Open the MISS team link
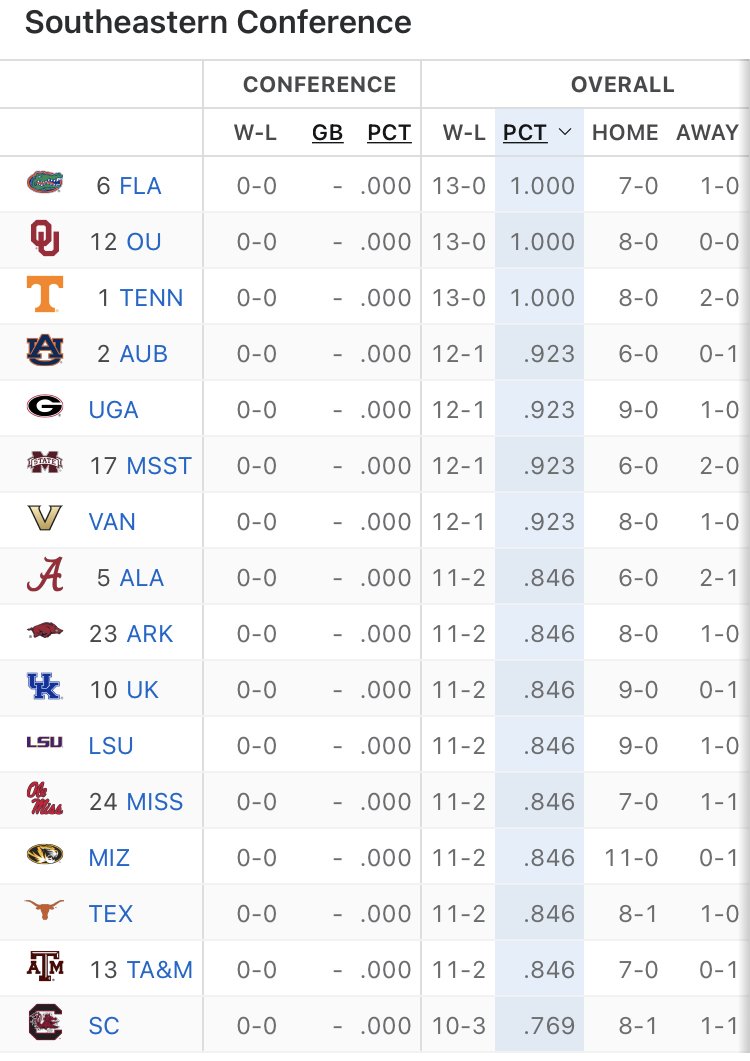The width and height of the screenshot is (750, 1061). 155,802
